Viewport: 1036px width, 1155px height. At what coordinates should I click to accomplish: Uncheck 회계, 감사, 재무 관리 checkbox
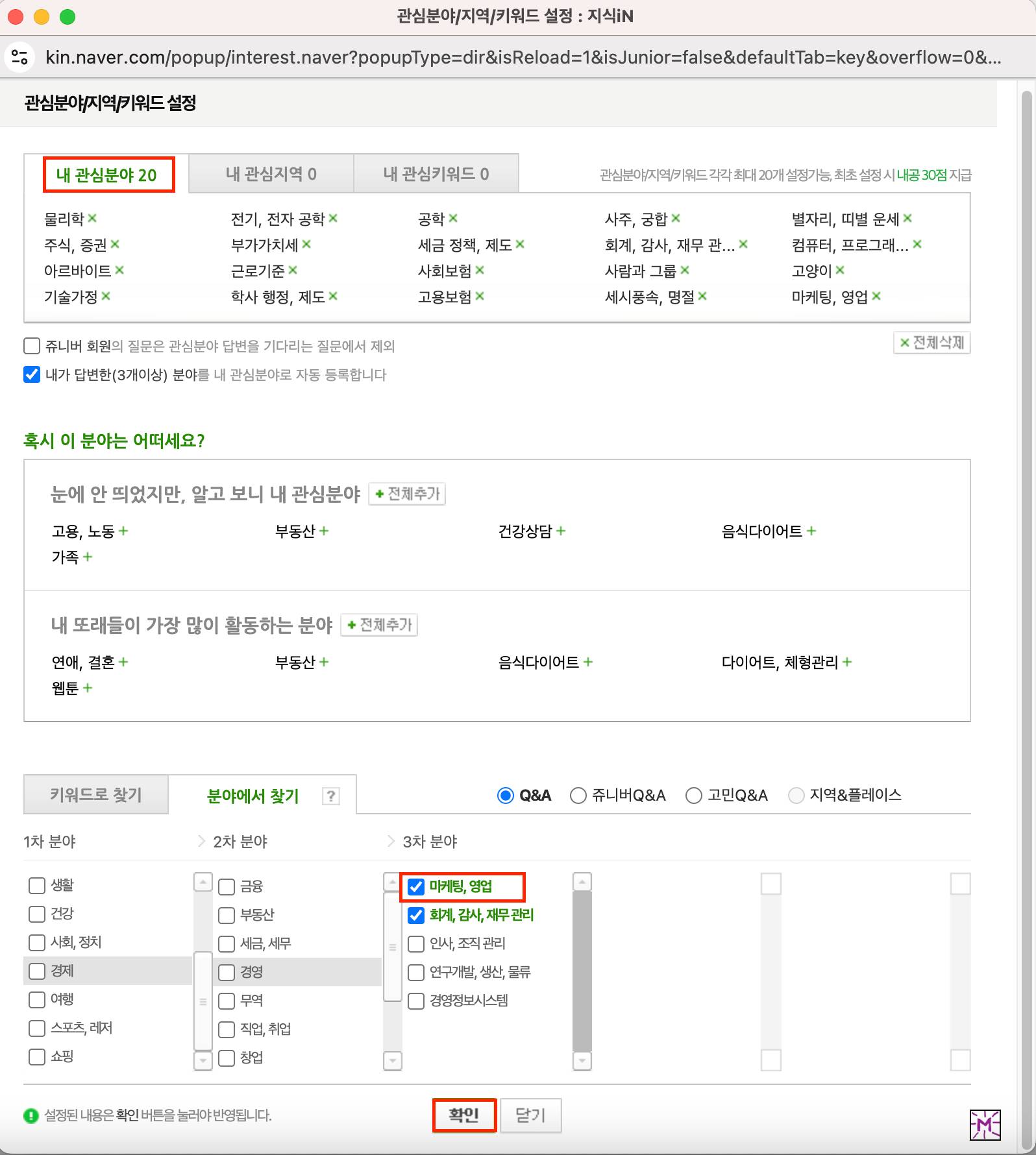416,916
